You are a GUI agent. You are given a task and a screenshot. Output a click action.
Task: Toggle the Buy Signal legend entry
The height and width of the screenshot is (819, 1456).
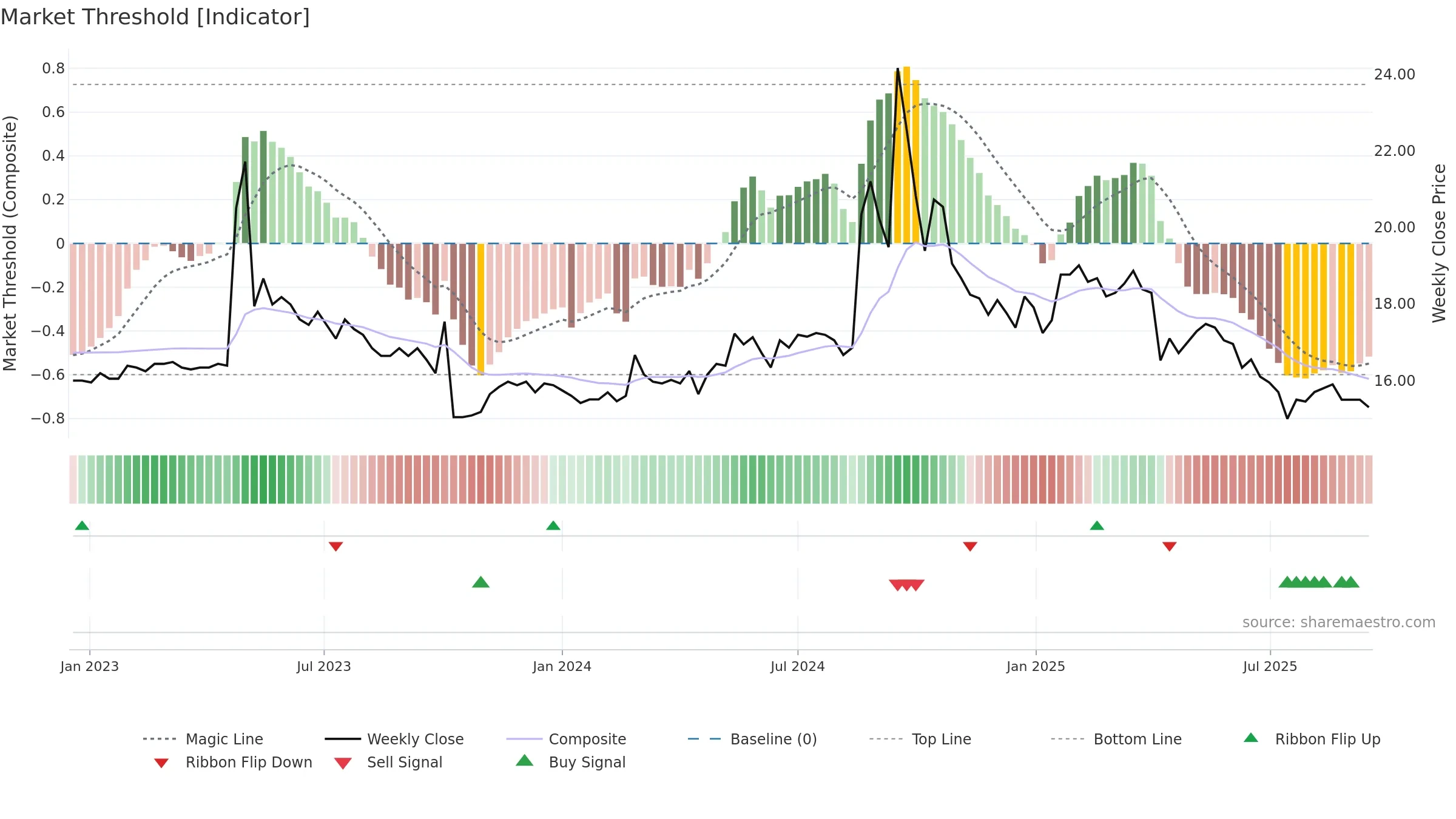570,762
